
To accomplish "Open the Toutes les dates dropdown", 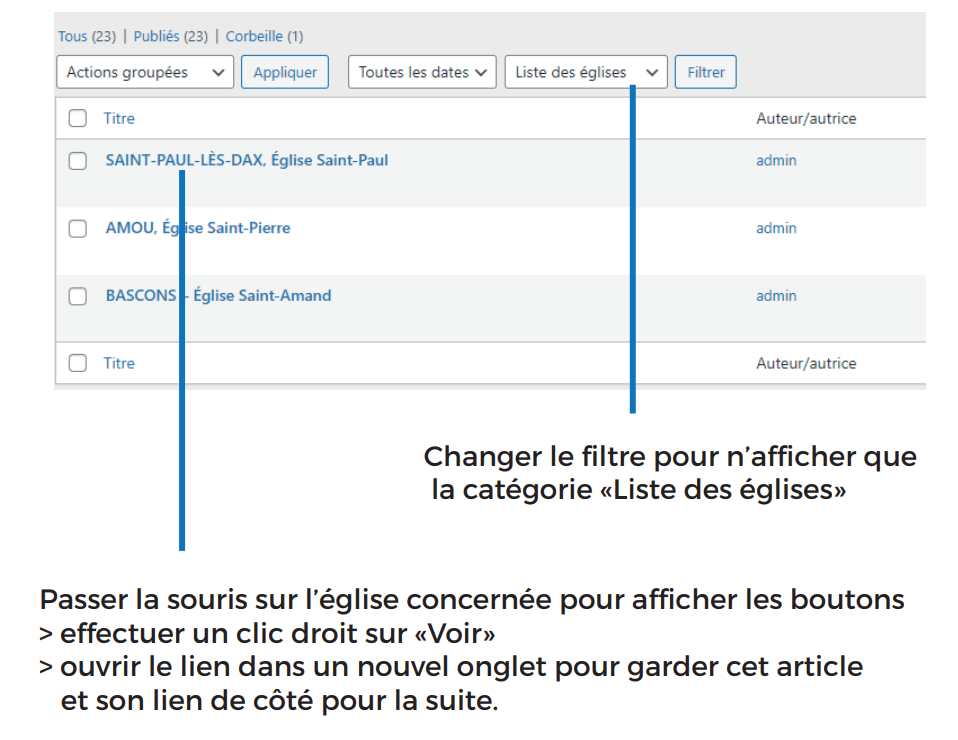I will click(x=422, y=72).
